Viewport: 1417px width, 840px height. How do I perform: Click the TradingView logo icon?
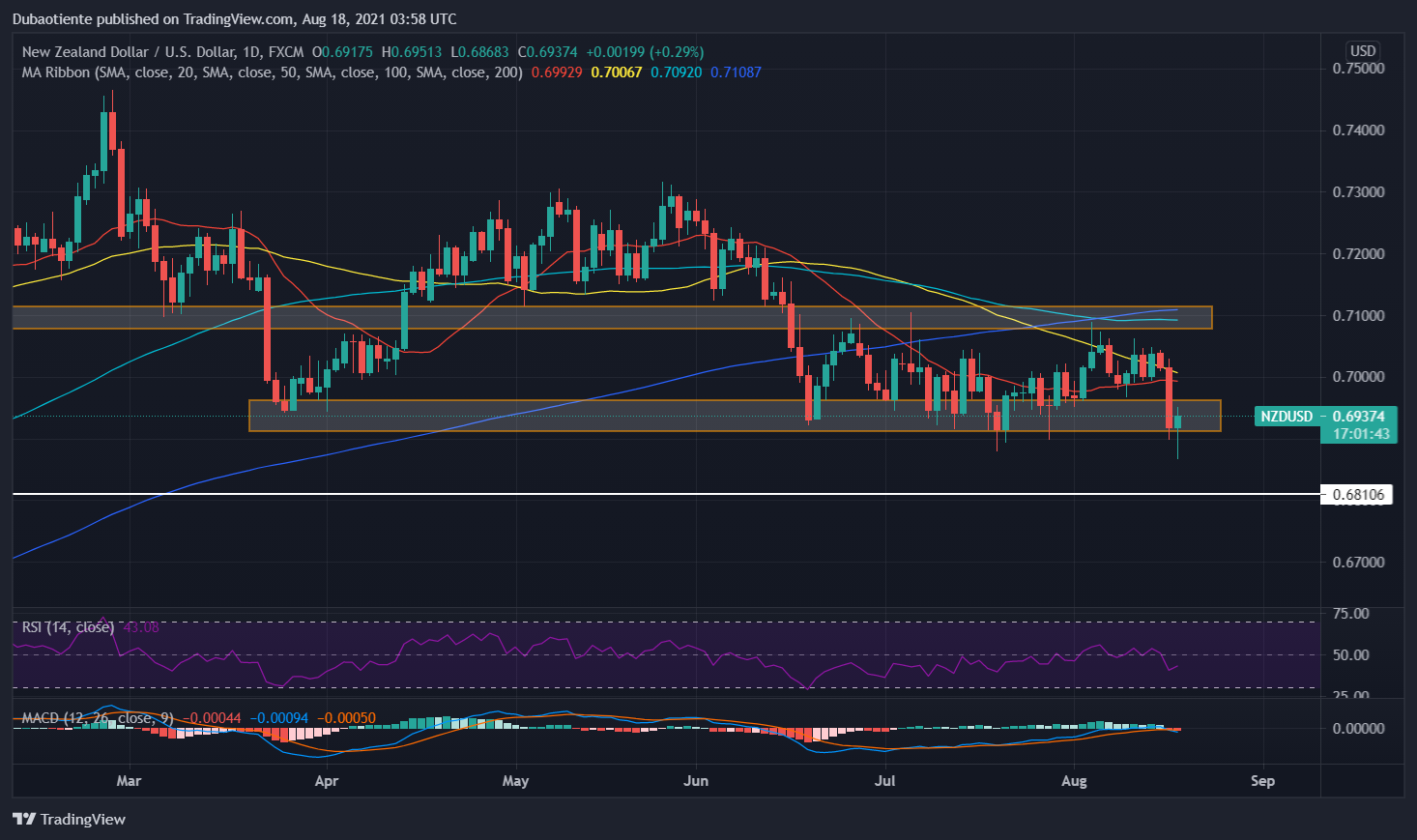click(x=24, y=820)
